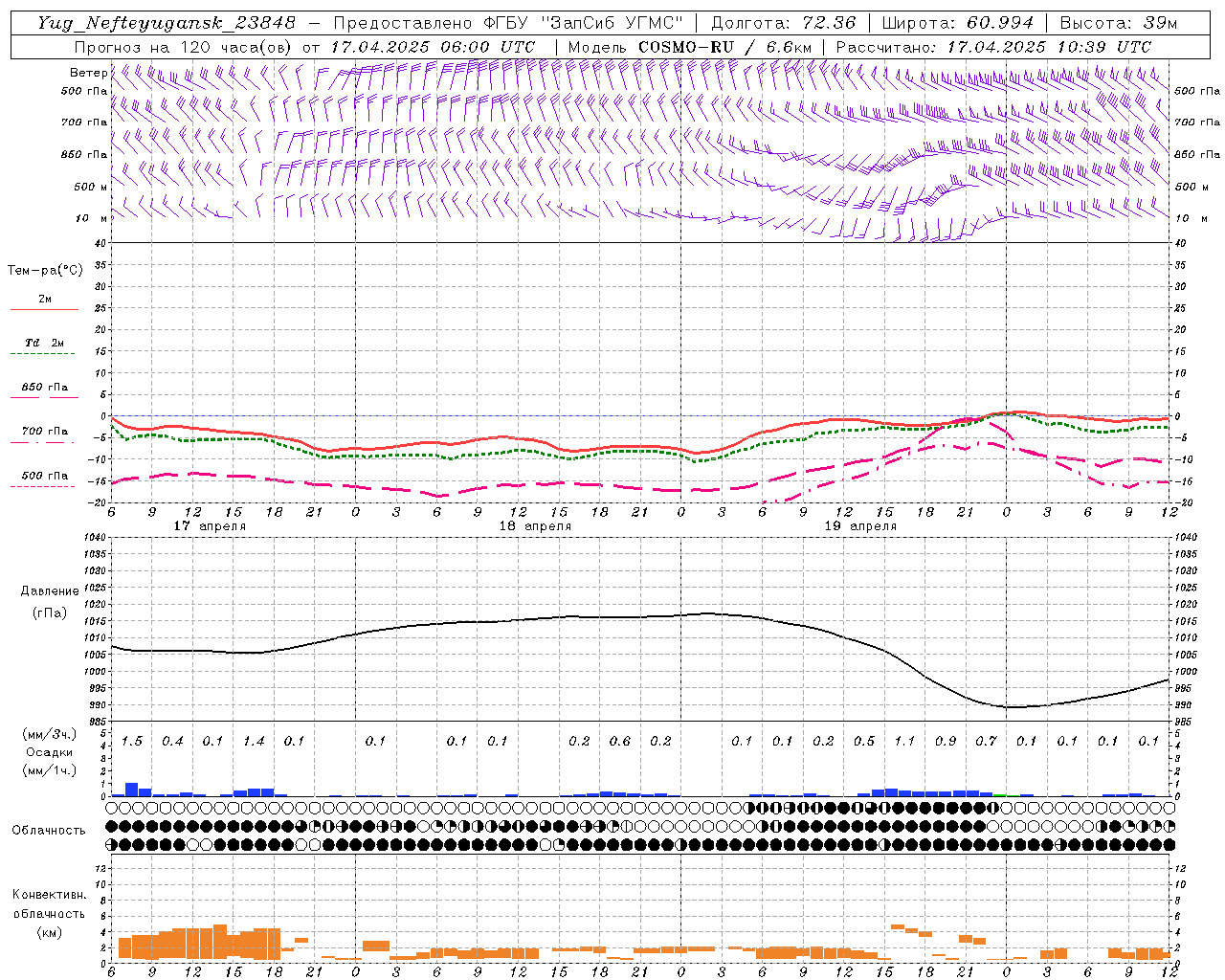Select the Облачность cloud cover label

[x=49, y=830]
